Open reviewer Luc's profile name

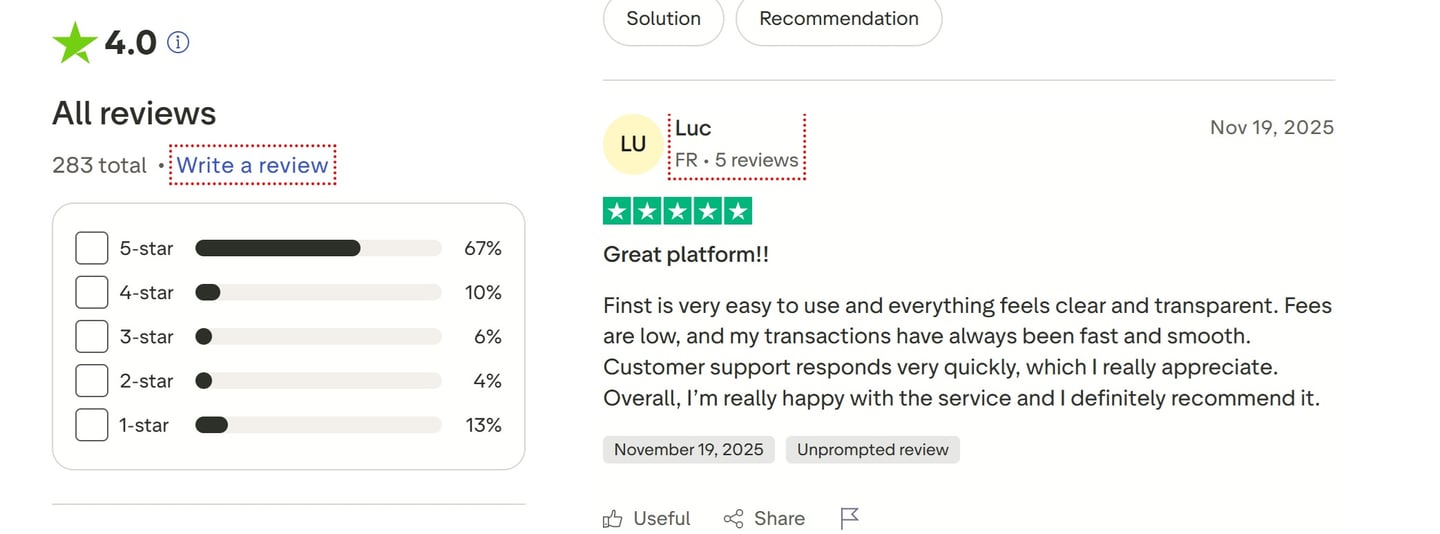coord(693,128)
